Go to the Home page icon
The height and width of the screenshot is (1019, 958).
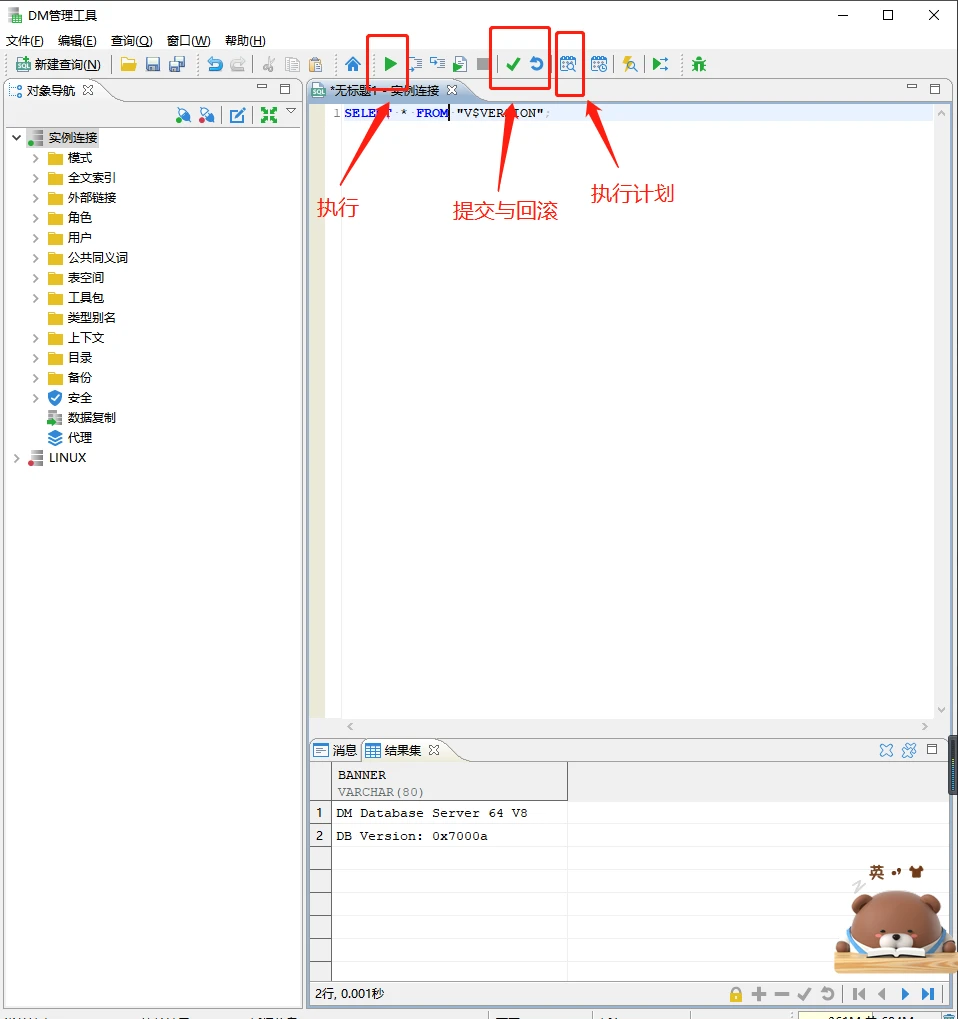pos(353,64)
